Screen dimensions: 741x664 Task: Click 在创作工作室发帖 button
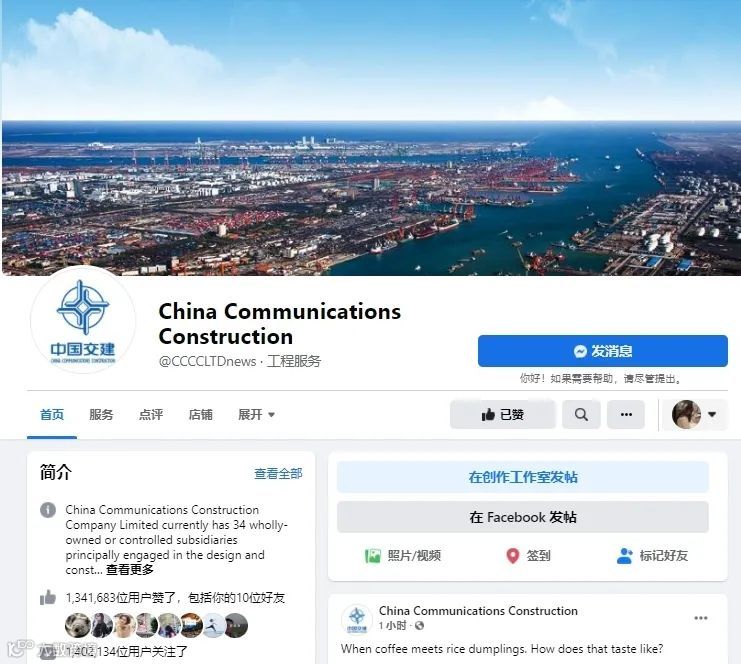523,477
